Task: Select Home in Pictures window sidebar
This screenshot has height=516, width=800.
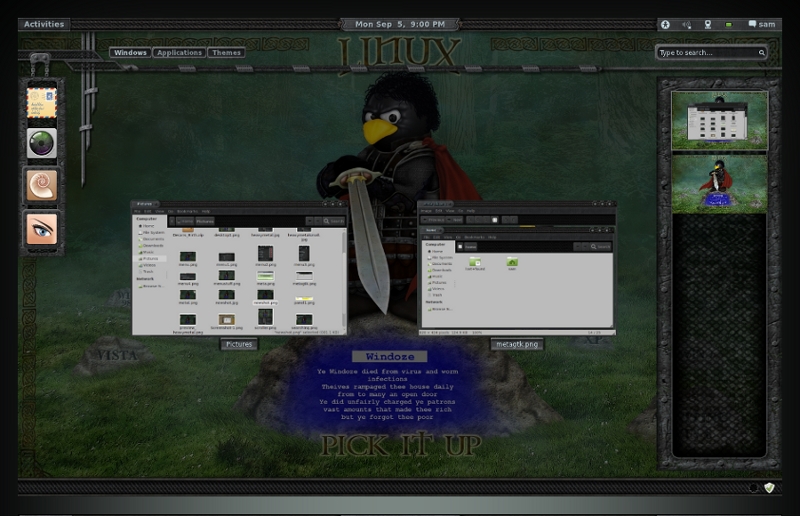Action: [148, 226]
